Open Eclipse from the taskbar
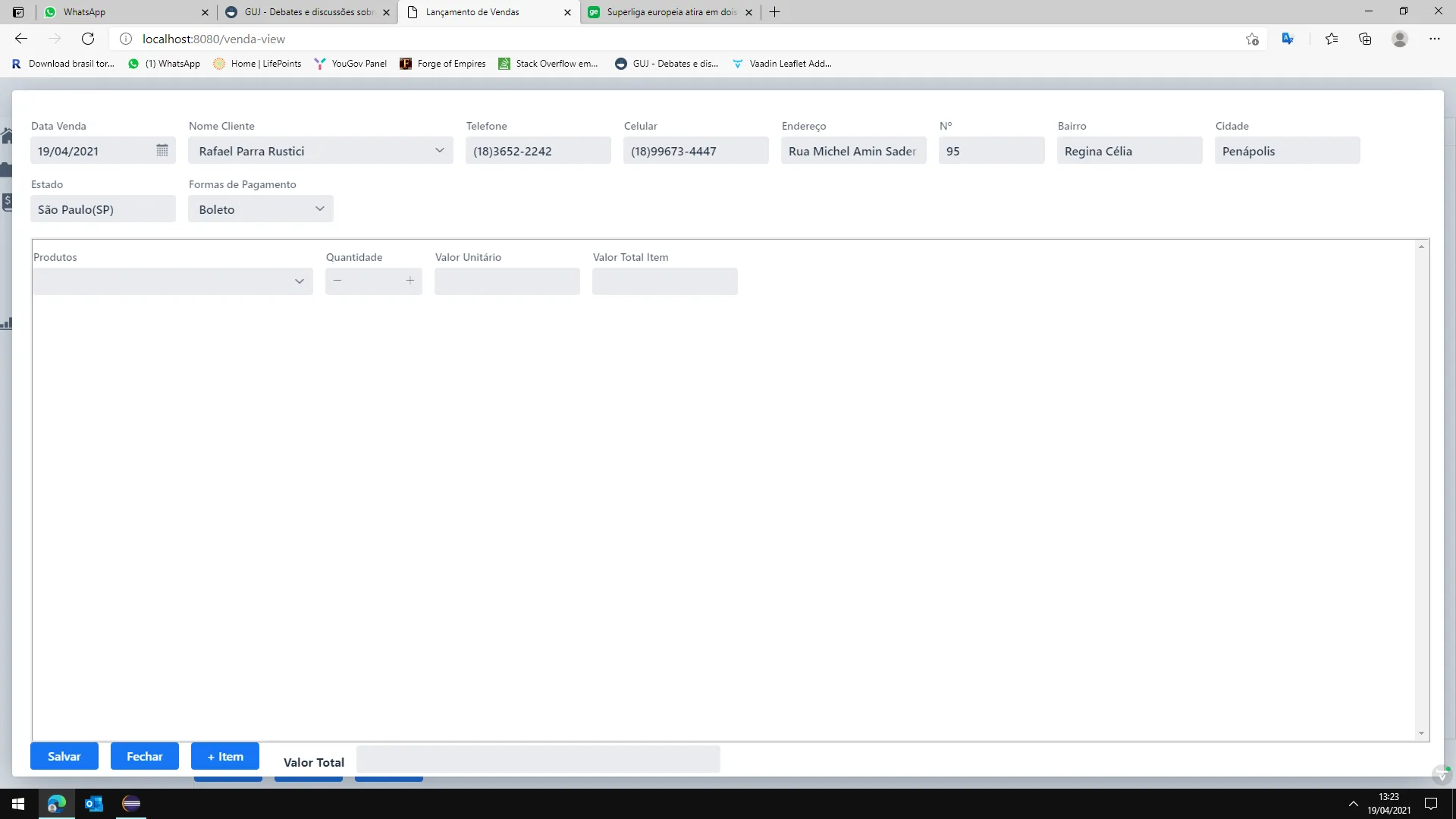 pos(131,804)
